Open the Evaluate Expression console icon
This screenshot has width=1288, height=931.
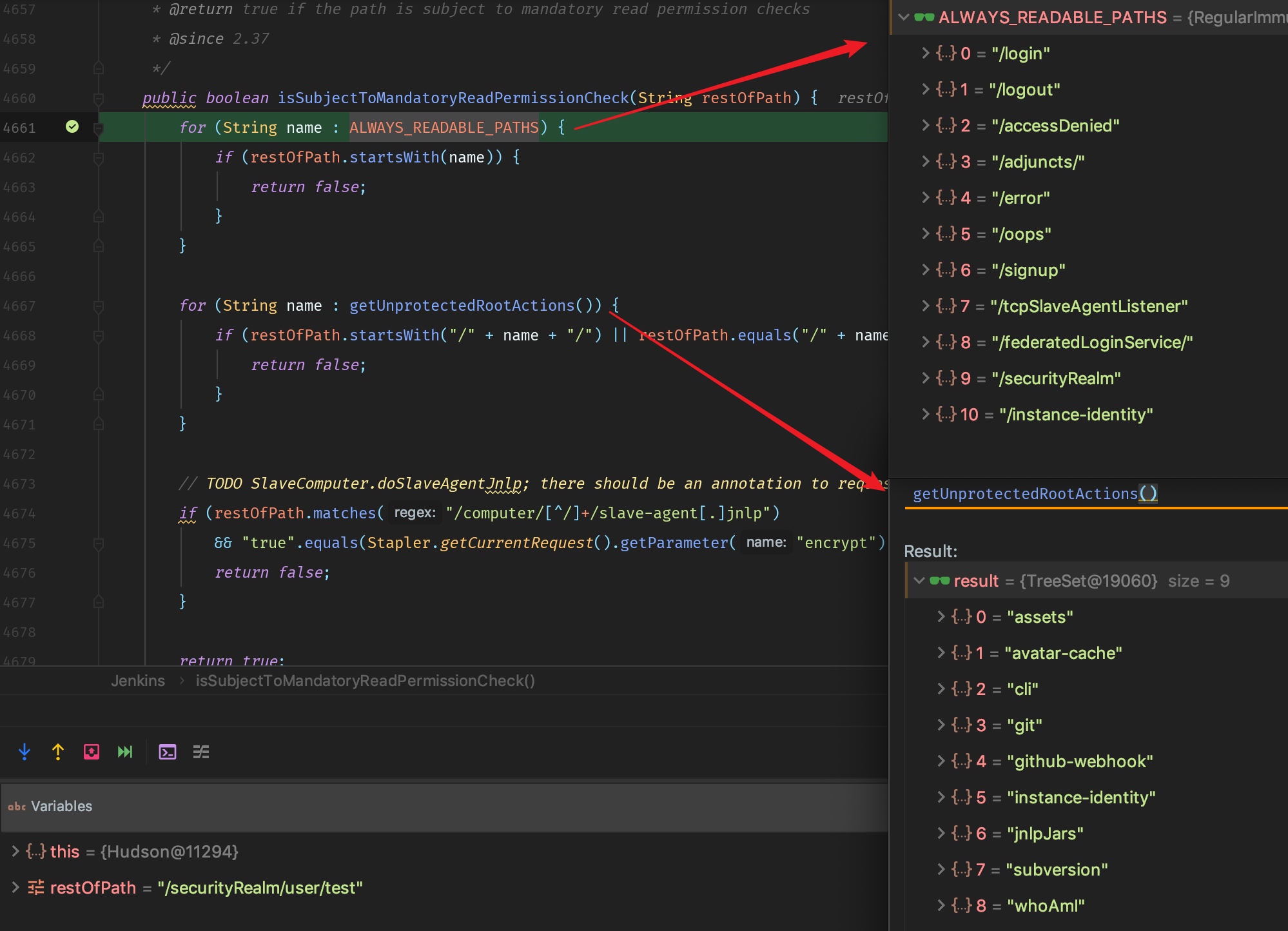tap(168, 752)
